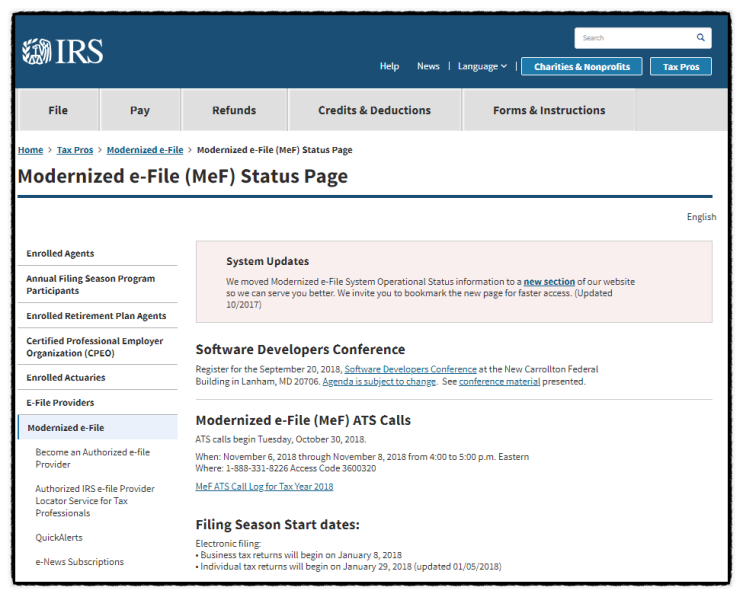Select the English language label
Viewport: 743px width, 597px height.
701,217
